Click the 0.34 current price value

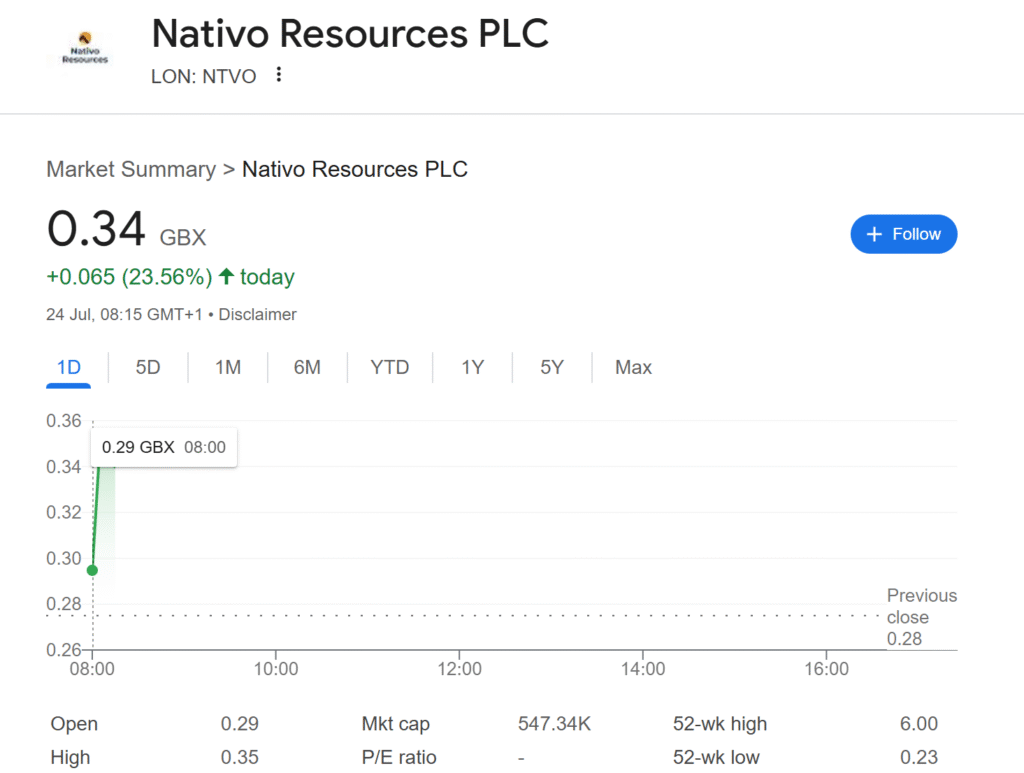point(97,229)
